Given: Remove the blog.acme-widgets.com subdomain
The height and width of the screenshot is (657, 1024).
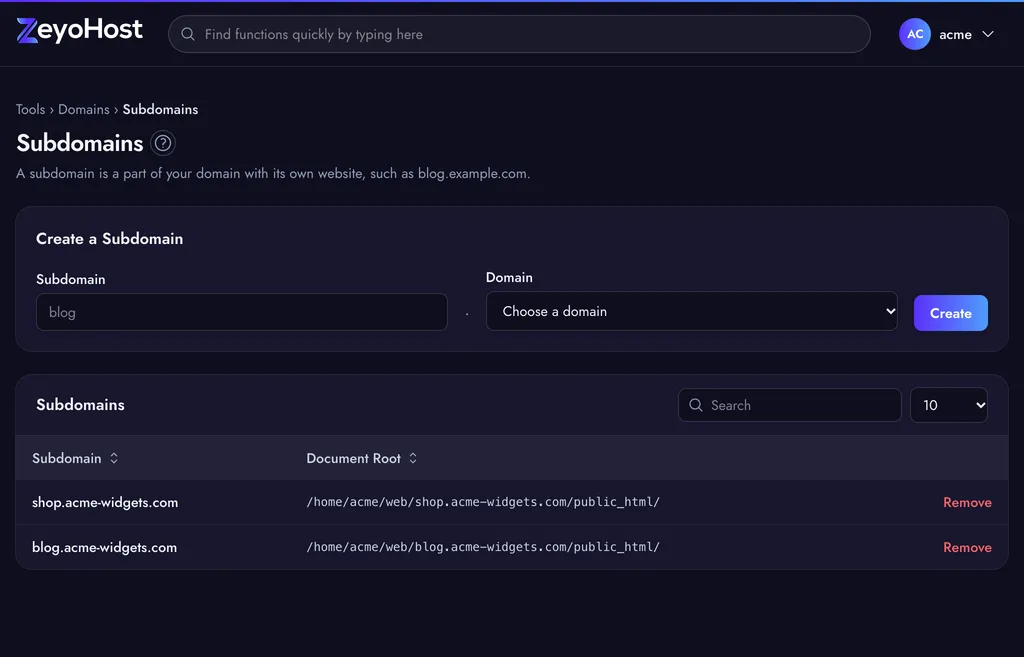Looking at the screenshot, I should click(x=967, y=547).
